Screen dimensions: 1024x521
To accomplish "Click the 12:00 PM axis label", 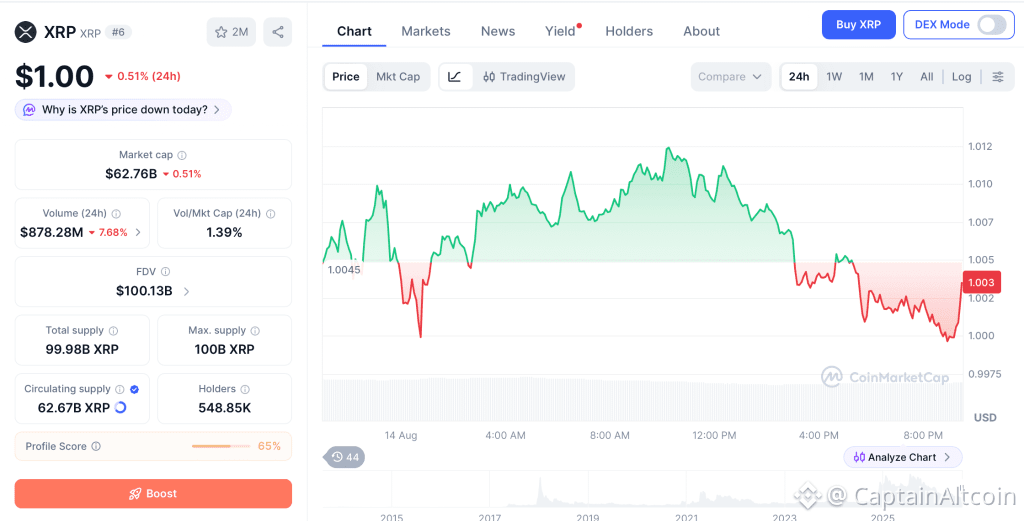I will pyautogui.click(x=714, y=435).
